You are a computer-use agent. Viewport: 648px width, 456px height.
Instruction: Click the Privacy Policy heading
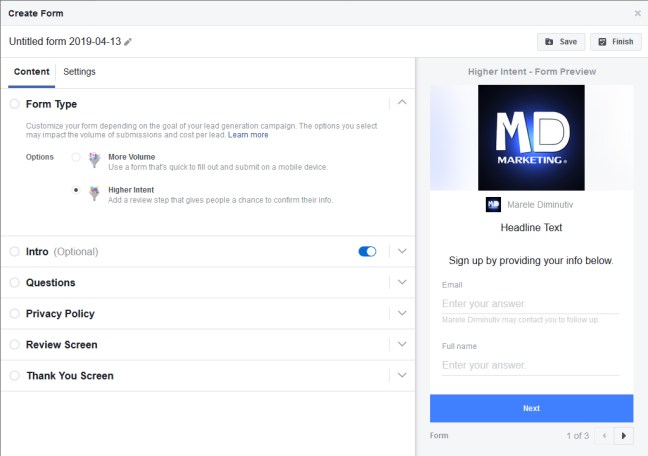tap(60, 314)
